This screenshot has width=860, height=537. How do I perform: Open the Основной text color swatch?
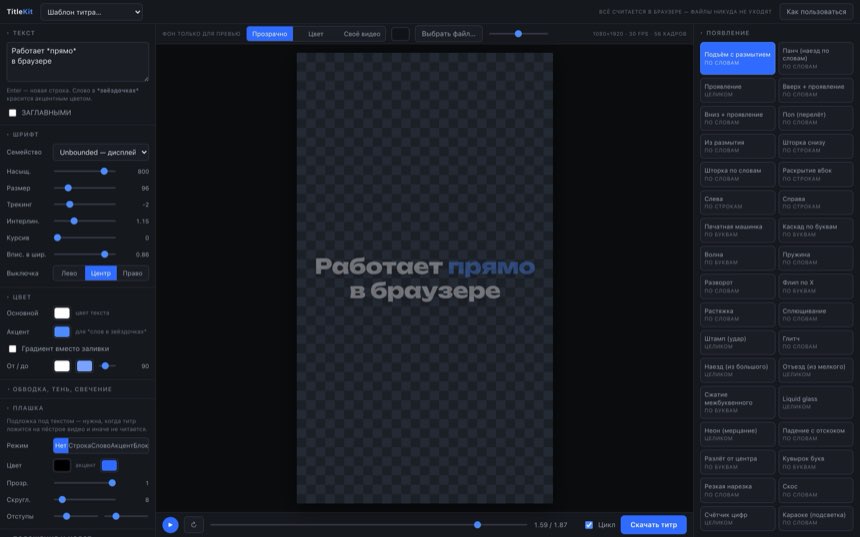62,313
